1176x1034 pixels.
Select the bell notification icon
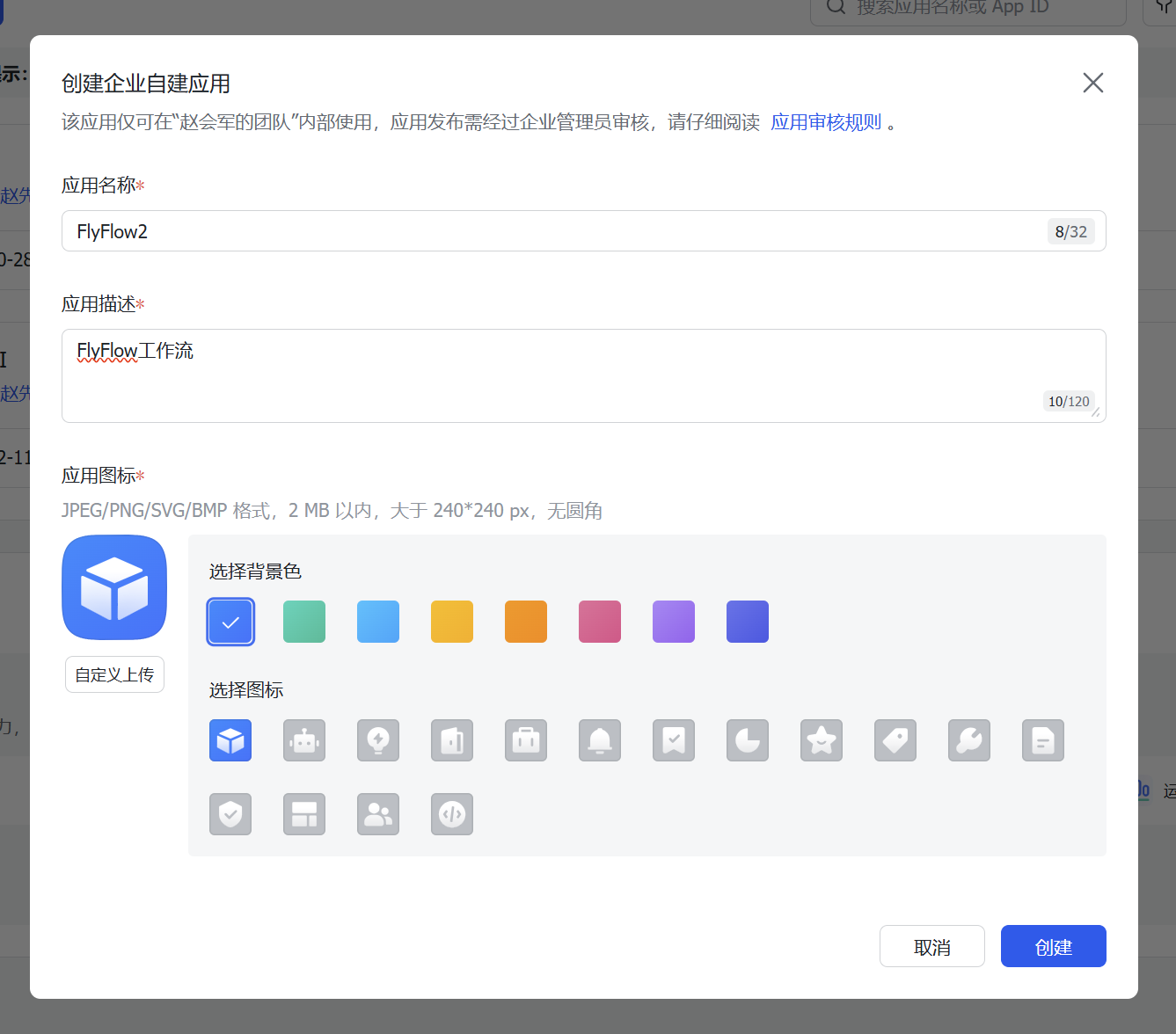(x=600, y=740)
